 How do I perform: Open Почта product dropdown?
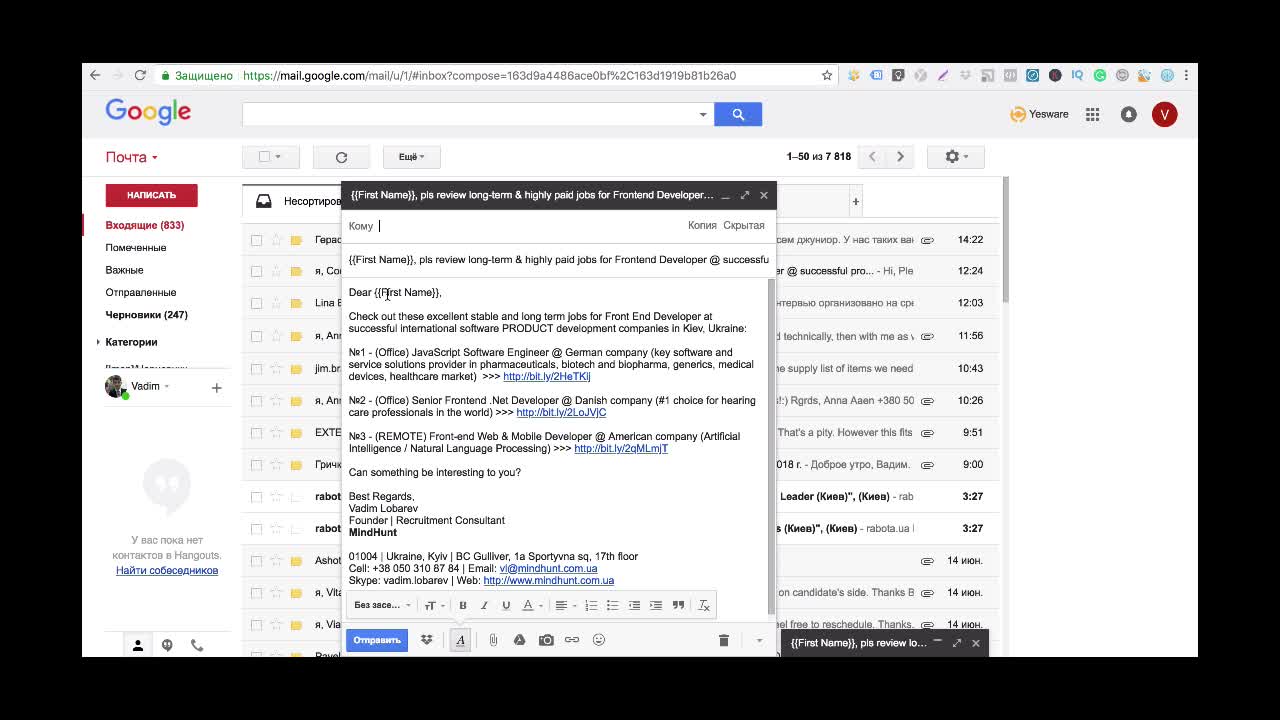coord(132,157)
